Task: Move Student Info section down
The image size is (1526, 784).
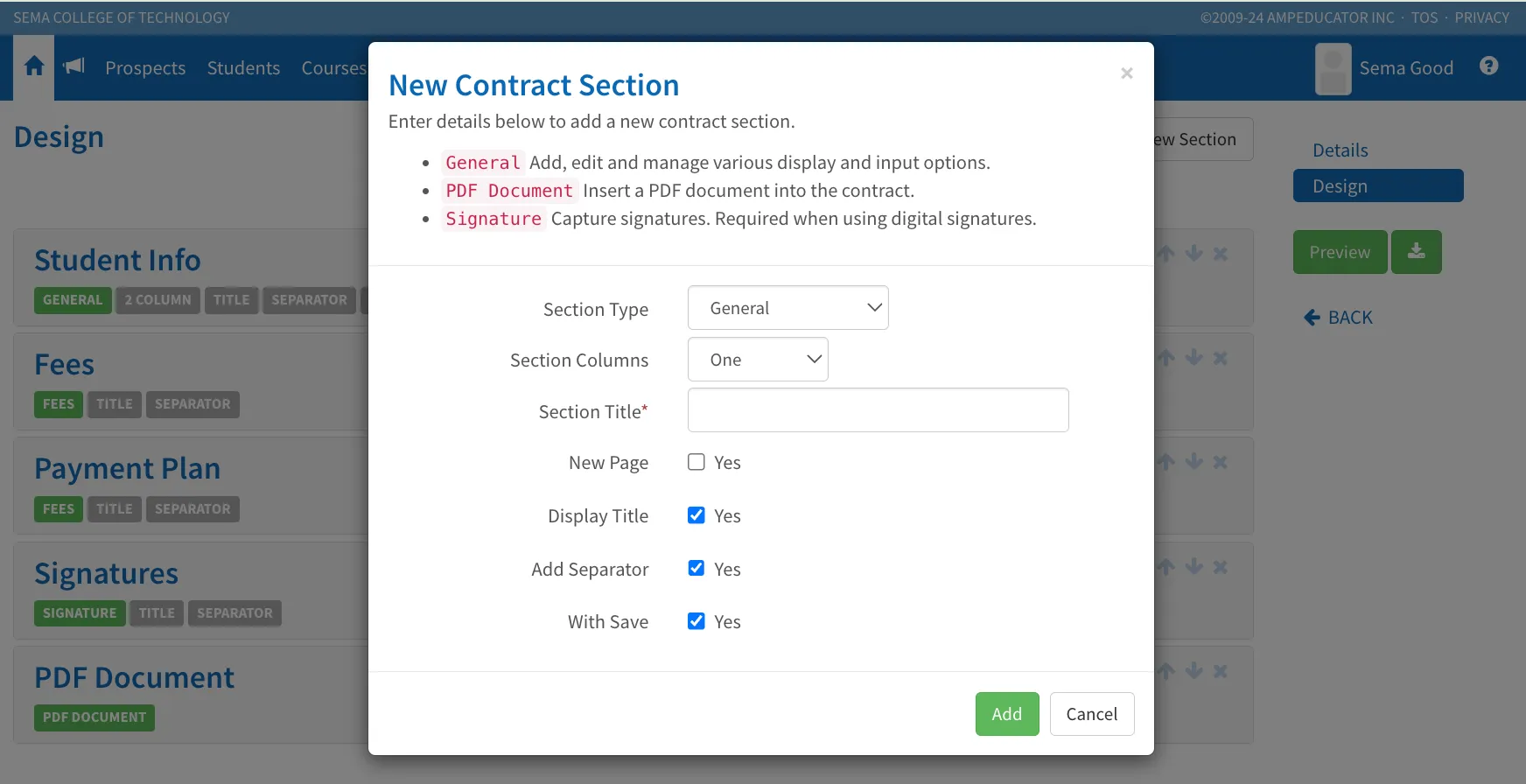Action: tap(1194, 254)
